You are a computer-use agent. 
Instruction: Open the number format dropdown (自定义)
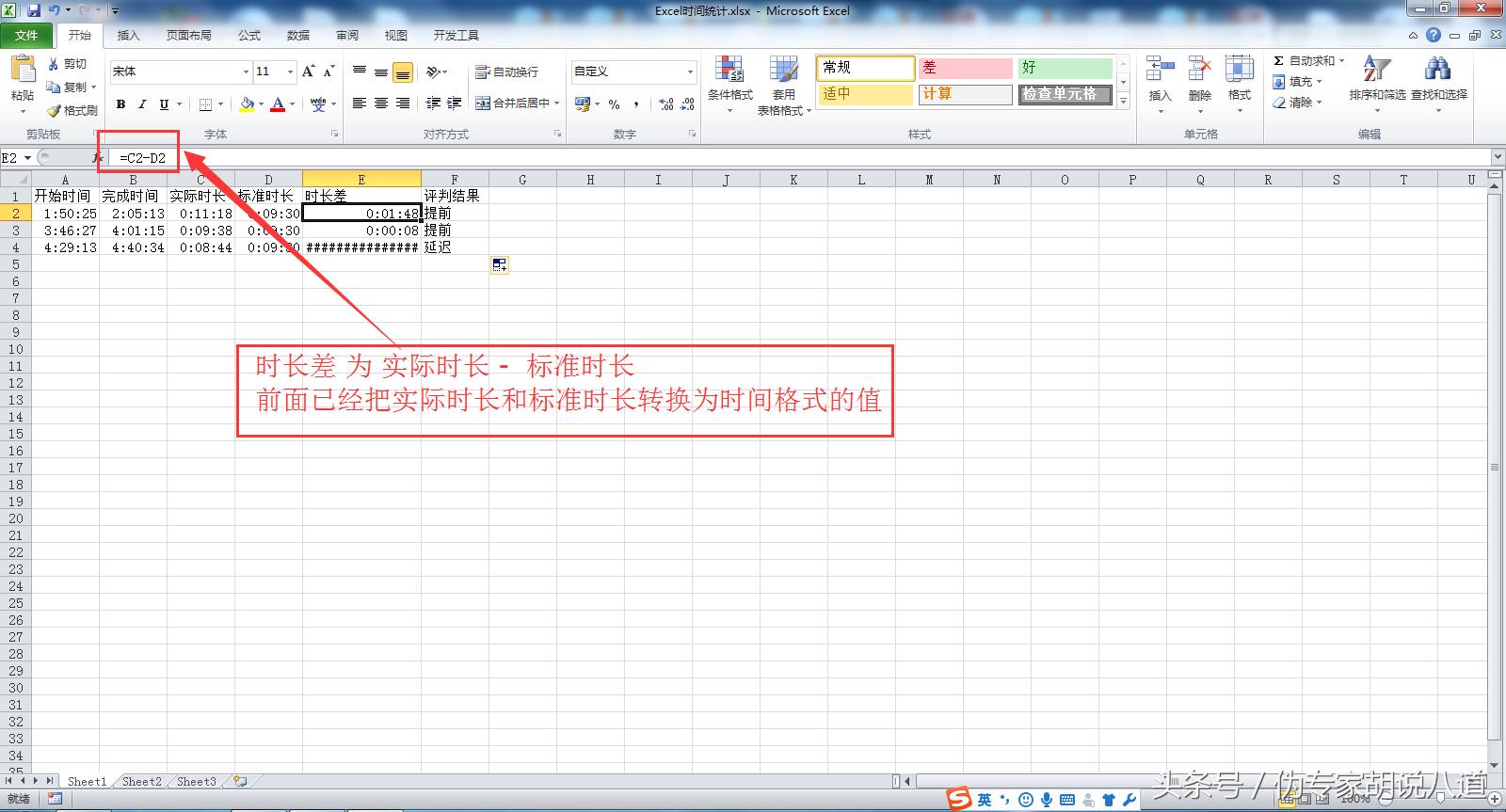[x=690, y=72]
